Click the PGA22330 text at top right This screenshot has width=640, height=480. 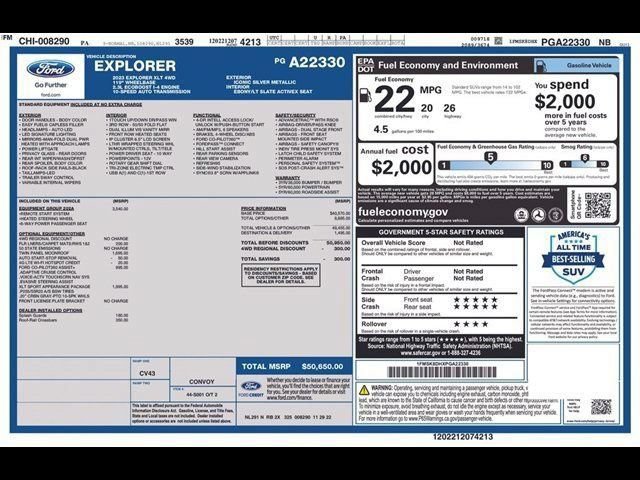point(565,42)
